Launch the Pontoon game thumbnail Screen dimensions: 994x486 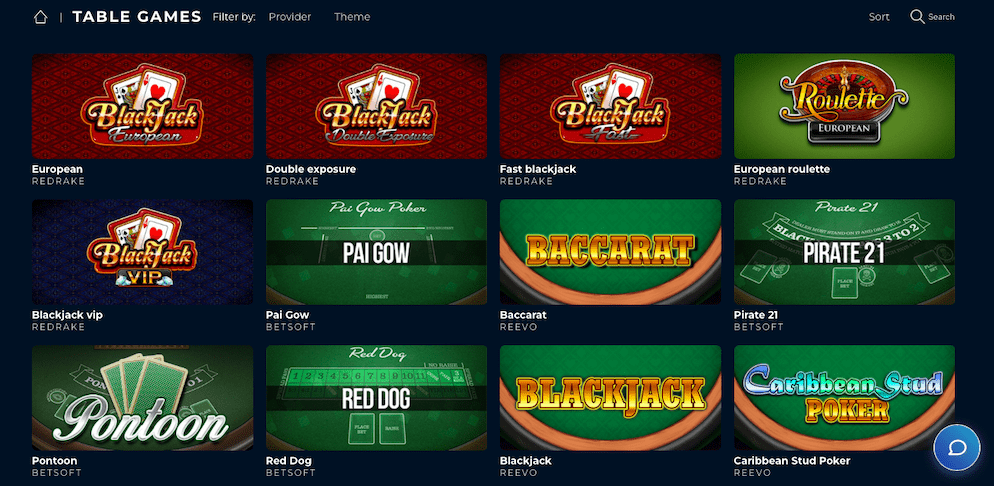click(x=143, y=398)
